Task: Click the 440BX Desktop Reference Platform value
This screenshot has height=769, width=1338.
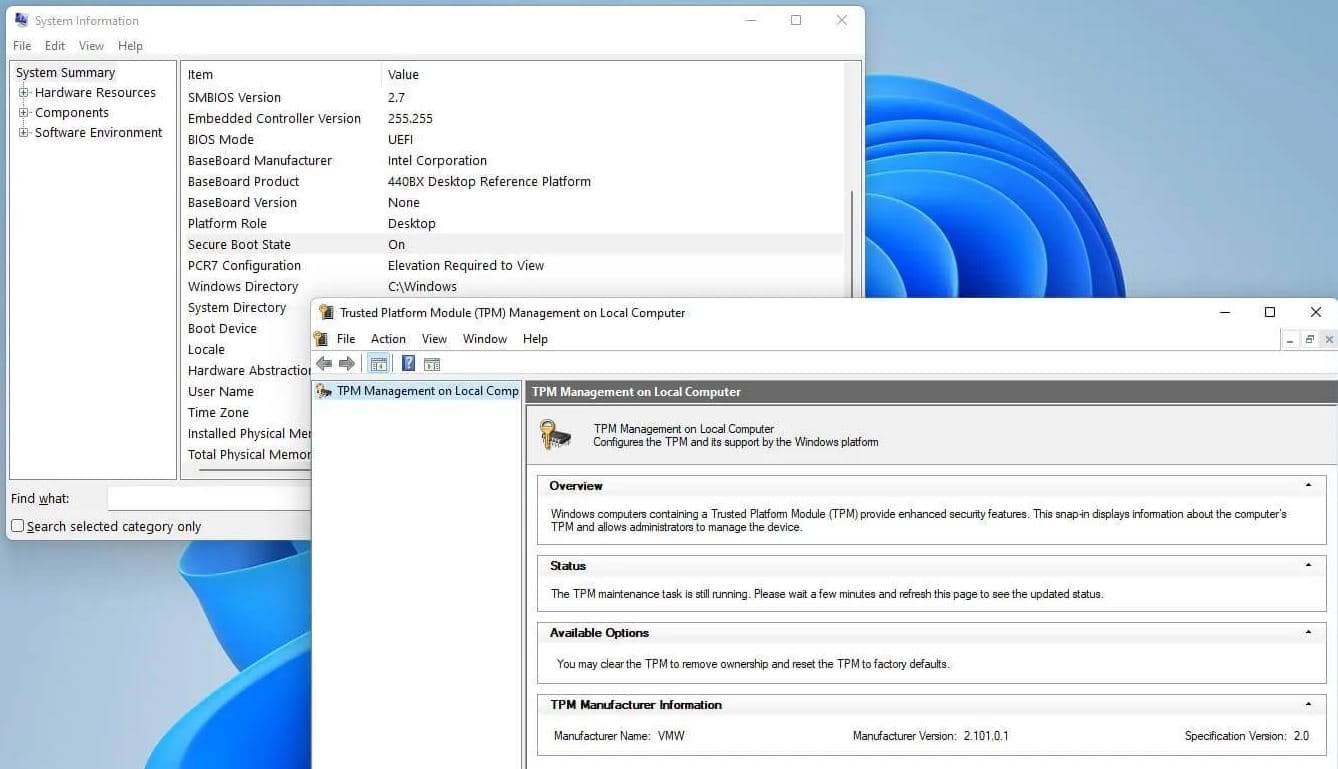Action: (x=489, y=181)
